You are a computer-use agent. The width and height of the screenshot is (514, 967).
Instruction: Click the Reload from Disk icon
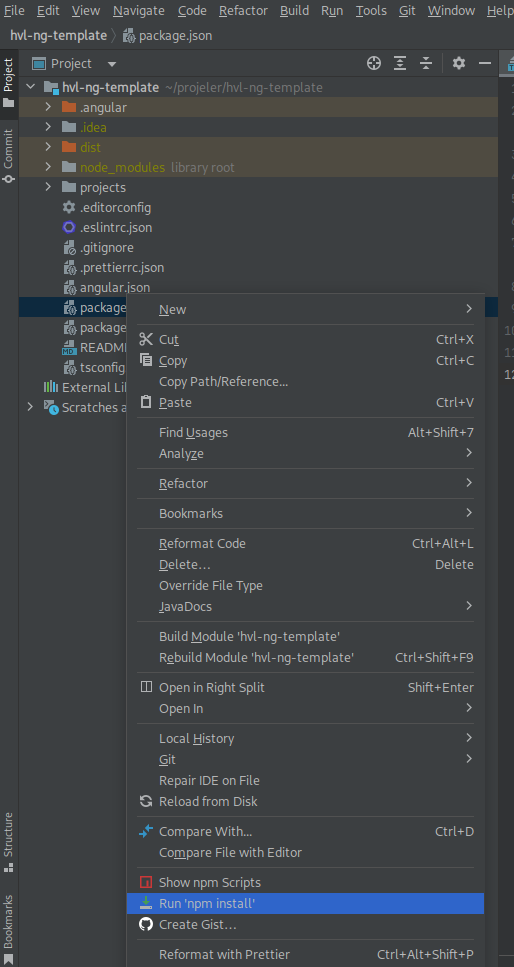[x=146, y=801]
